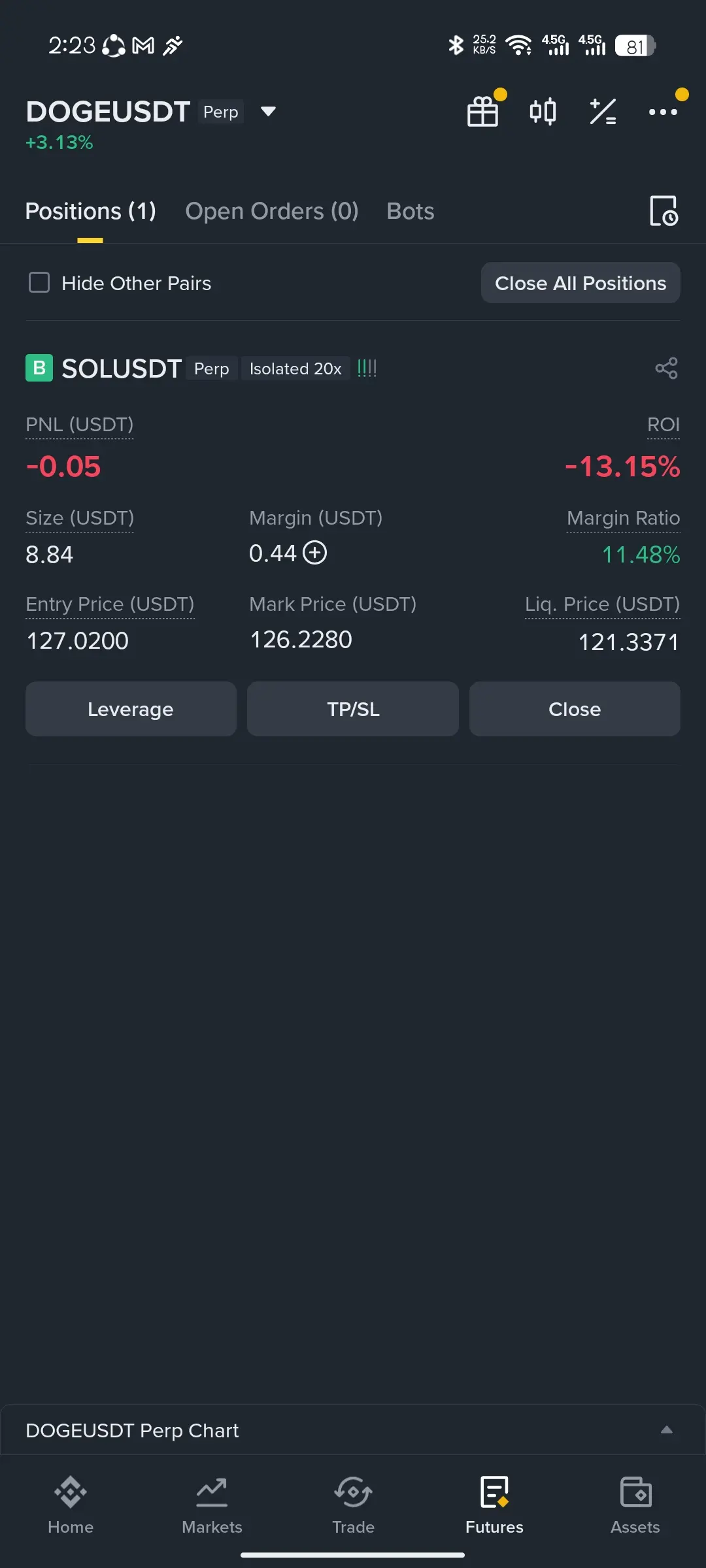Viewport: 706px width, 1568px height.
Task: Open the Assets wallet icon
Action: point(635,1492)
